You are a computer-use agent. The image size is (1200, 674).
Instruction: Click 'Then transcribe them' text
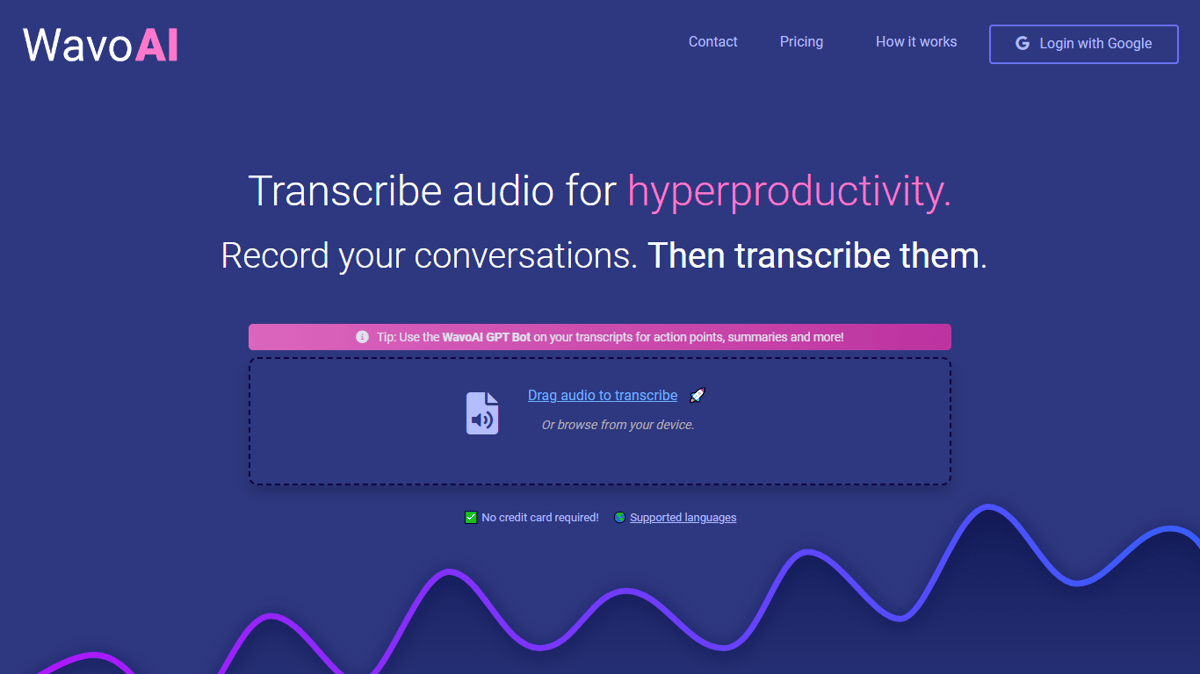[813, 256]
